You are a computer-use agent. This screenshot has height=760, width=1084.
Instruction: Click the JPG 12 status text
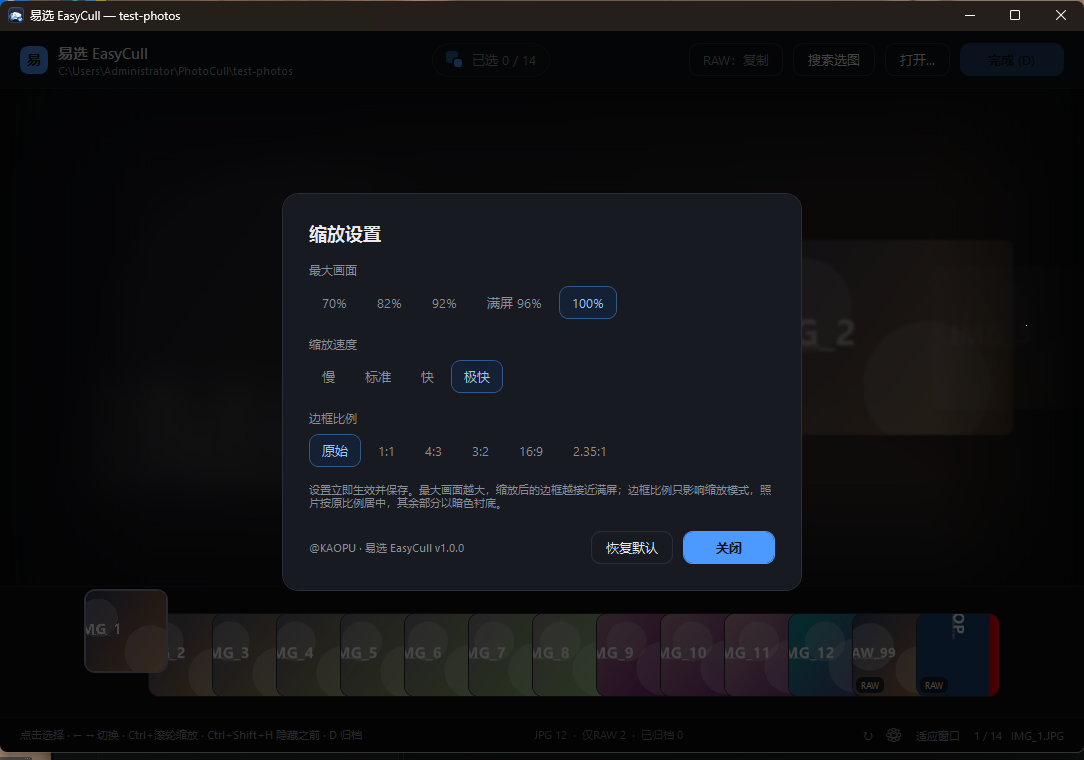550,735
